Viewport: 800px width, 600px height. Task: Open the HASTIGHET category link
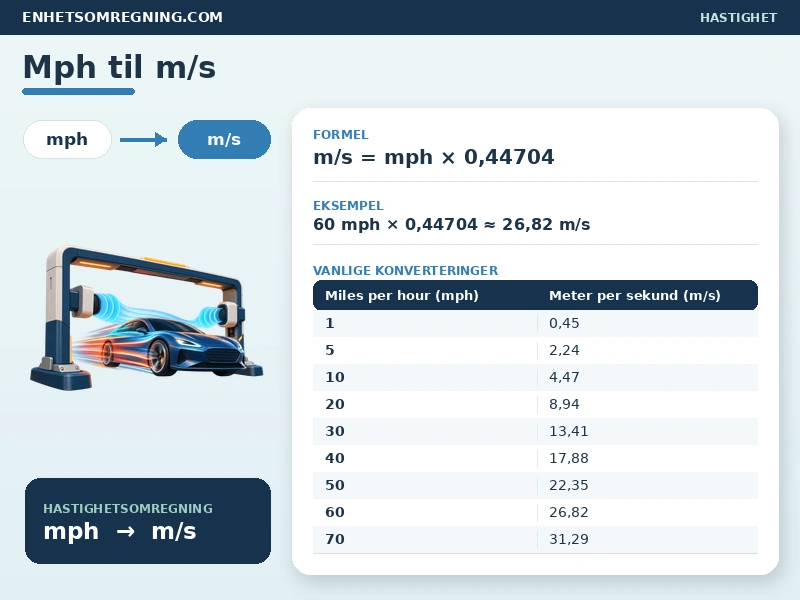click(x=738, y=17)
